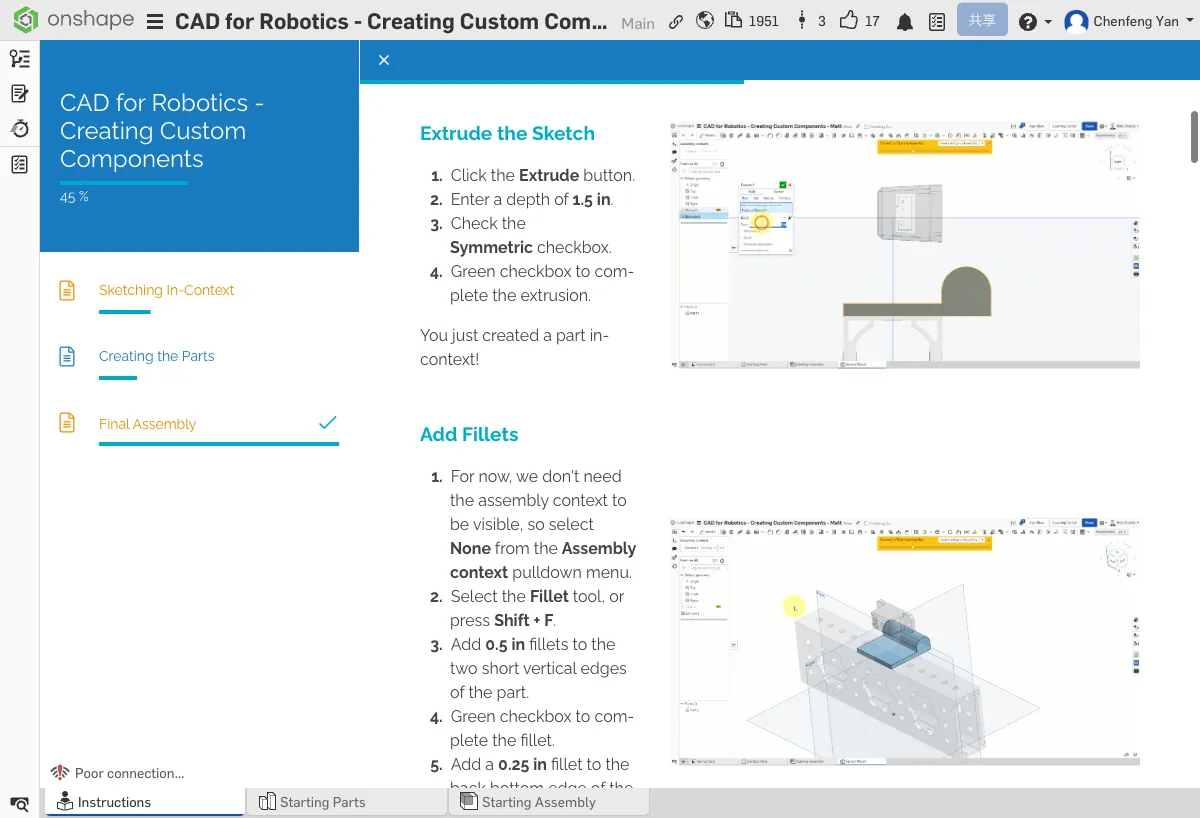Click the checklist icon in left sidebar
The height and width of the screenshot is (818, 1200).
pos(19,165)
